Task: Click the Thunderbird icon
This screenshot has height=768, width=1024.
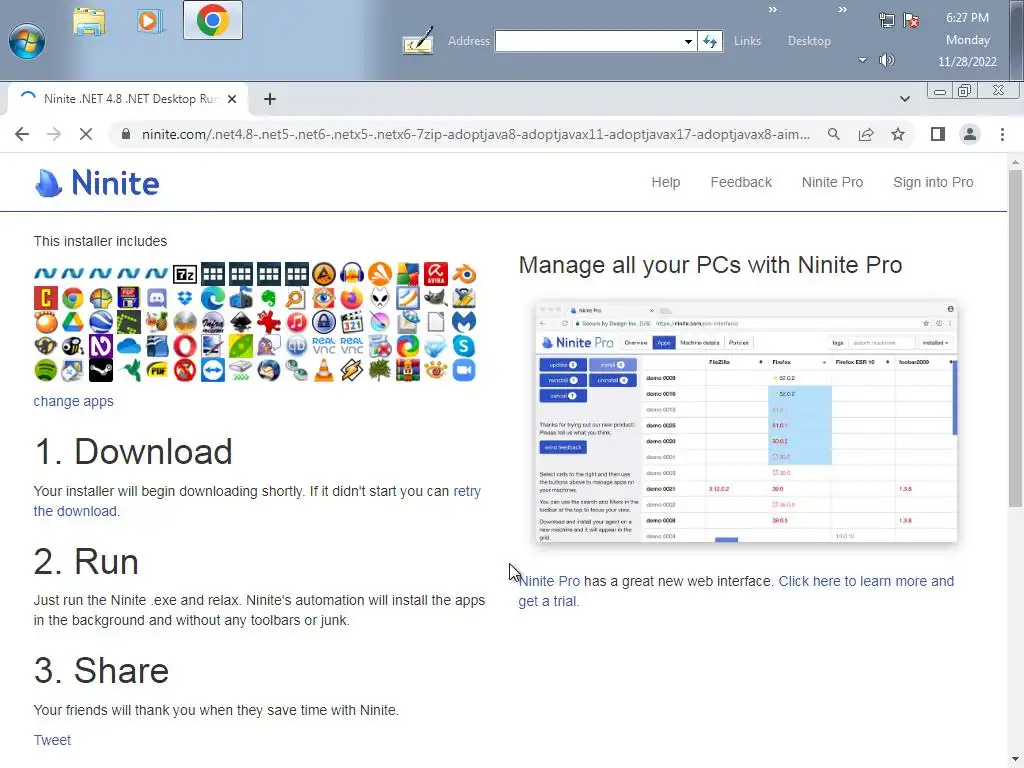Action: coord(268,370)
